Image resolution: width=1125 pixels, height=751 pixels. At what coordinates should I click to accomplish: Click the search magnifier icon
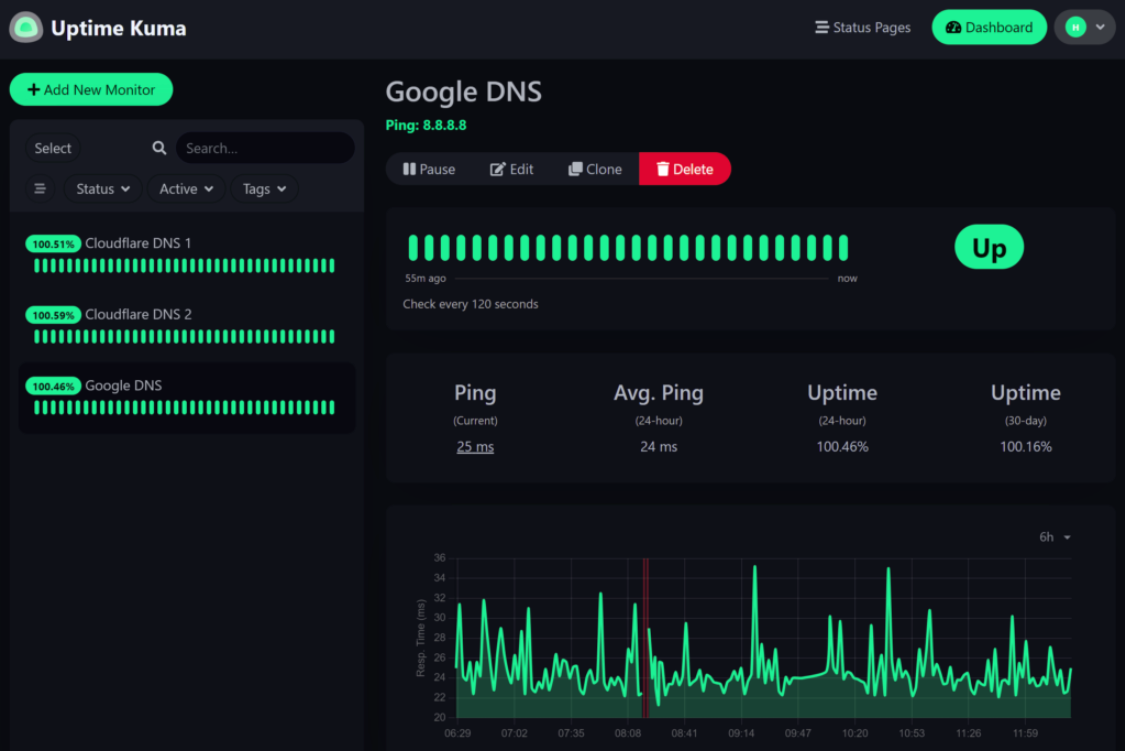159,148
